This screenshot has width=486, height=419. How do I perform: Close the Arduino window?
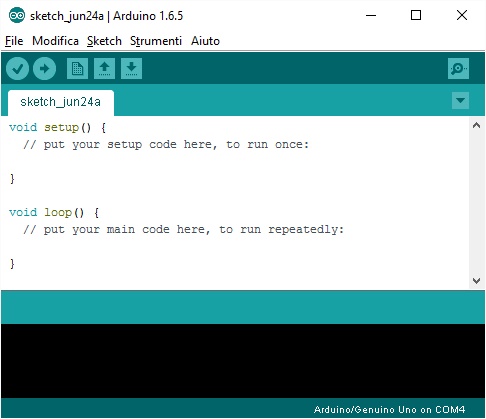click(462, 15)
